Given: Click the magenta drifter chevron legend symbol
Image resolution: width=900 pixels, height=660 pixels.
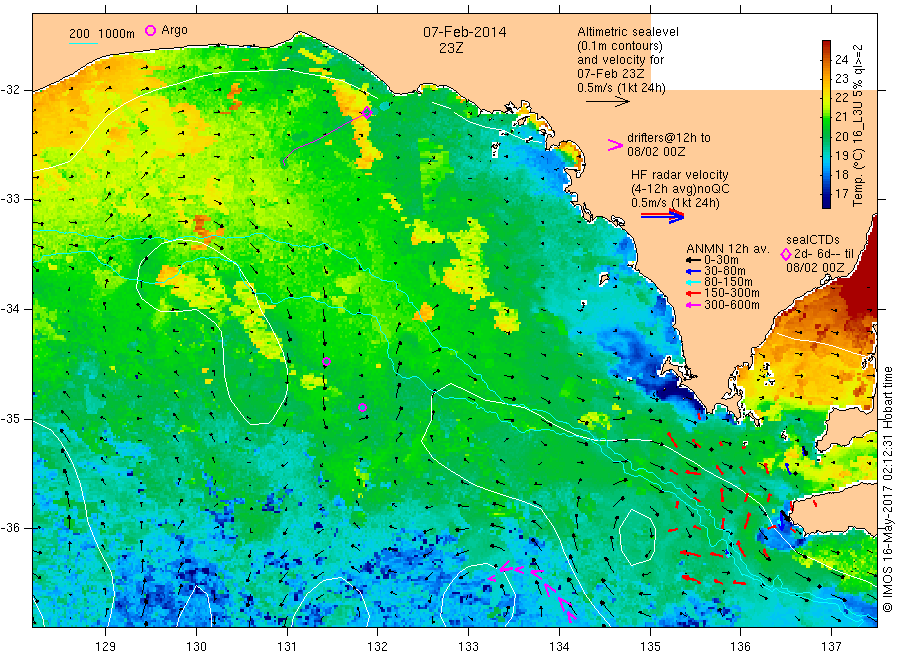Looking at the screenshot, I should (615, 145).
